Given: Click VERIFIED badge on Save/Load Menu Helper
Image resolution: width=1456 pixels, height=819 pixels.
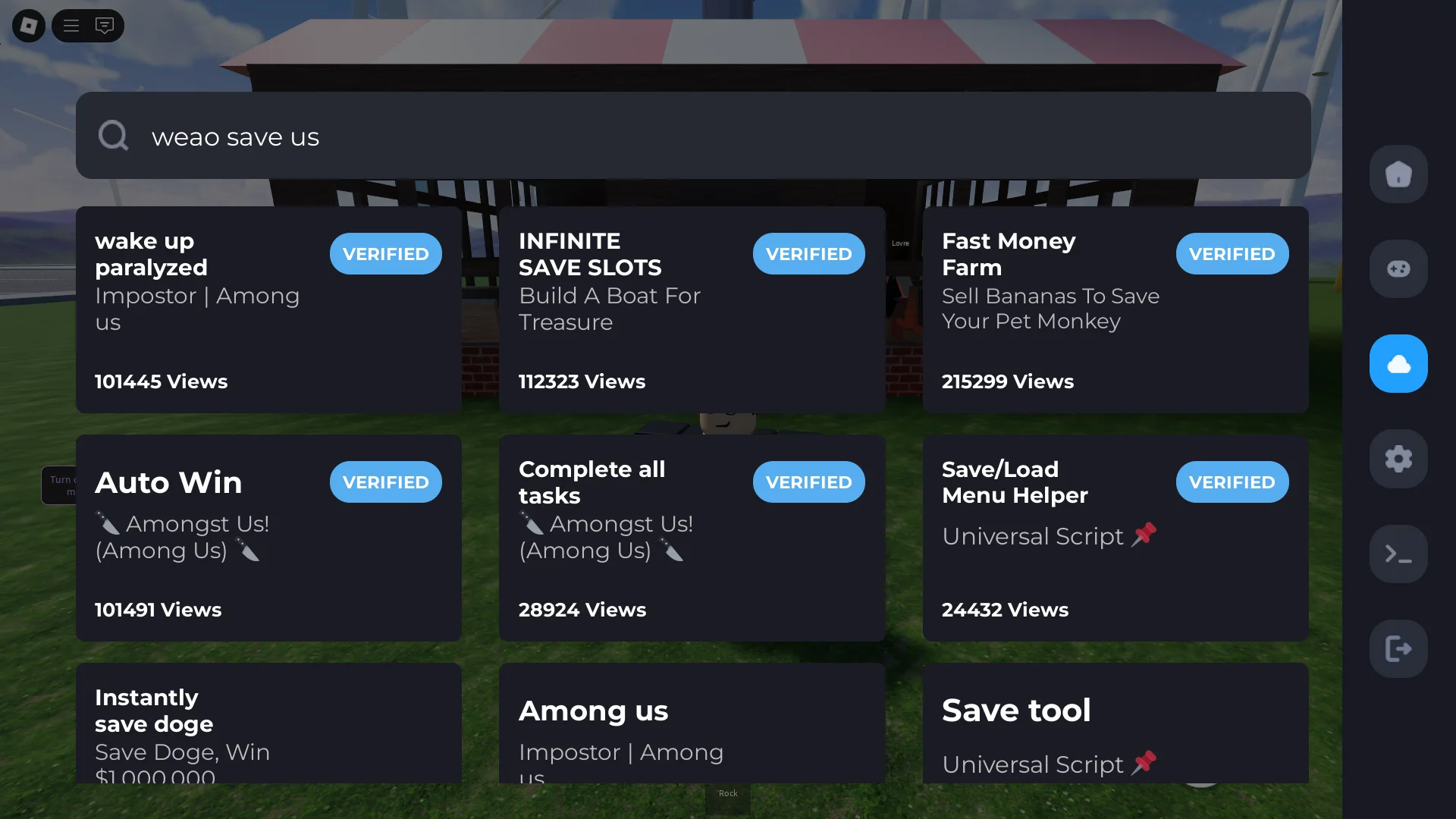Looking at the screenshot, I should click(1232, 482).
